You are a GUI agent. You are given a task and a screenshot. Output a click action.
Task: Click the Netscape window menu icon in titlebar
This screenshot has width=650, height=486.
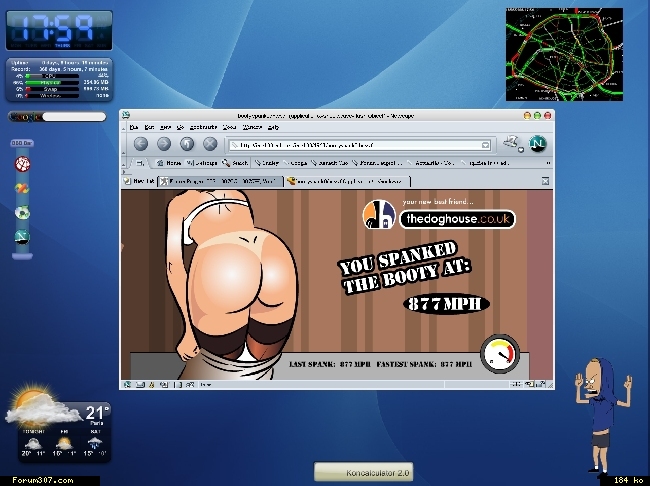(x=126, y=116)
